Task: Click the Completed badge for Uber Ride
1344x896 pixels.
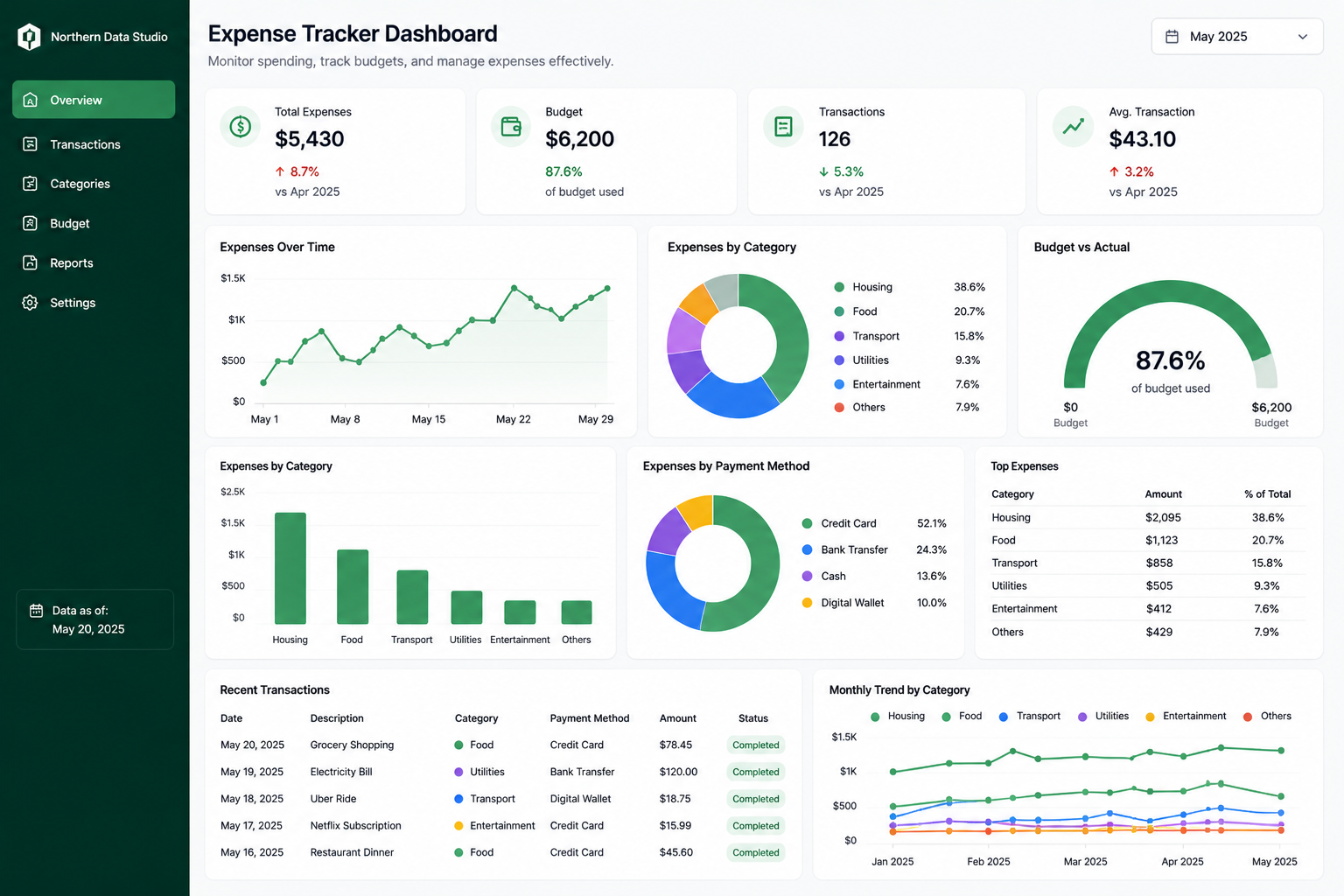Action: (x=756, y=799)
